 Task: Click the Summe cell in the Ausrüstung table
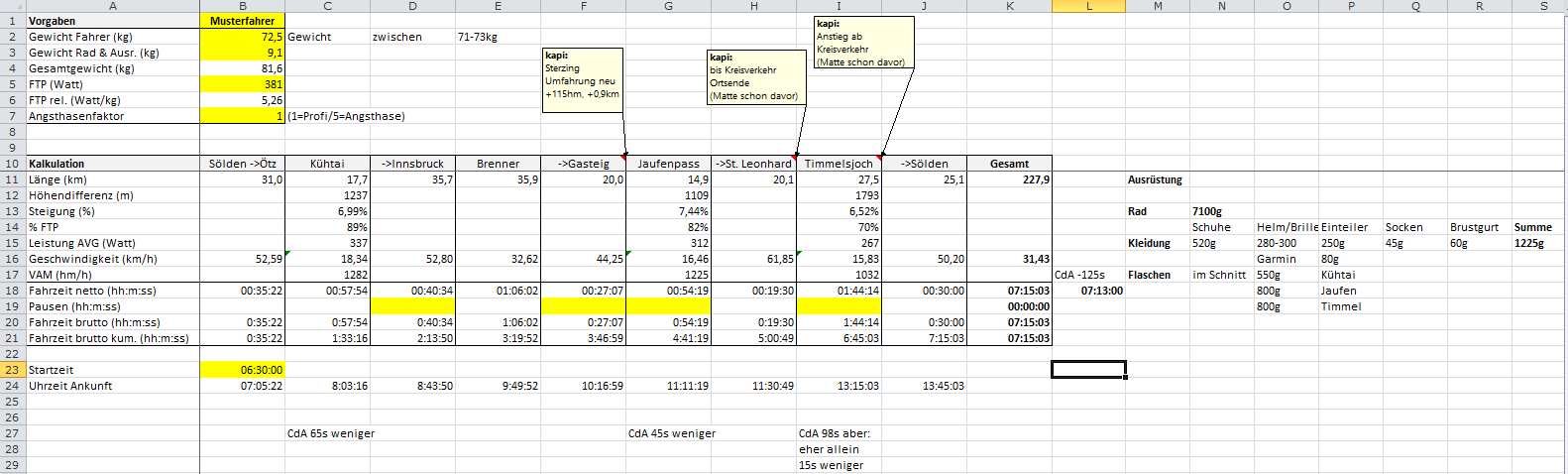coord(1532,227)
